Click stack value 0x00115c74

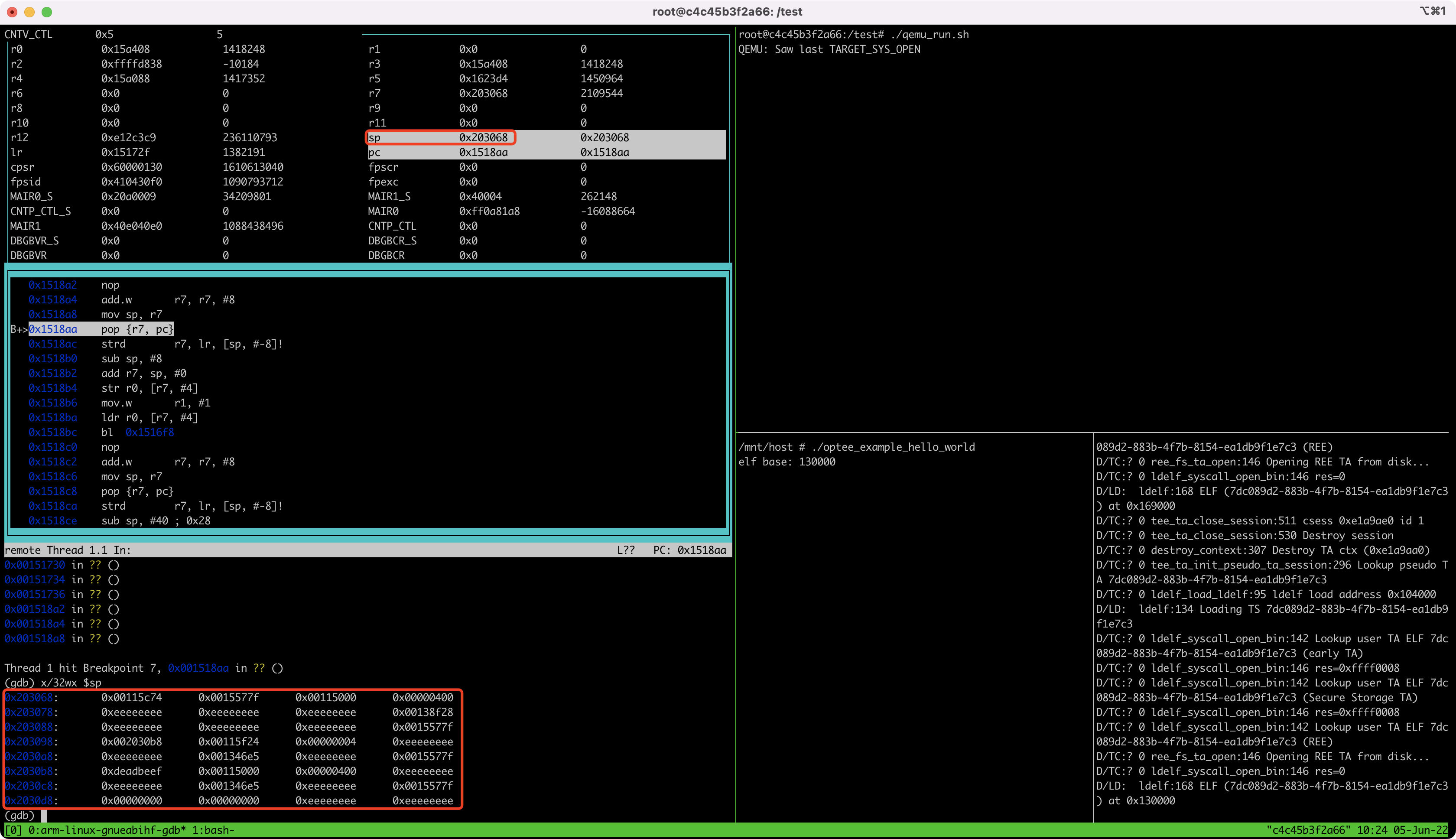[131, 697]
